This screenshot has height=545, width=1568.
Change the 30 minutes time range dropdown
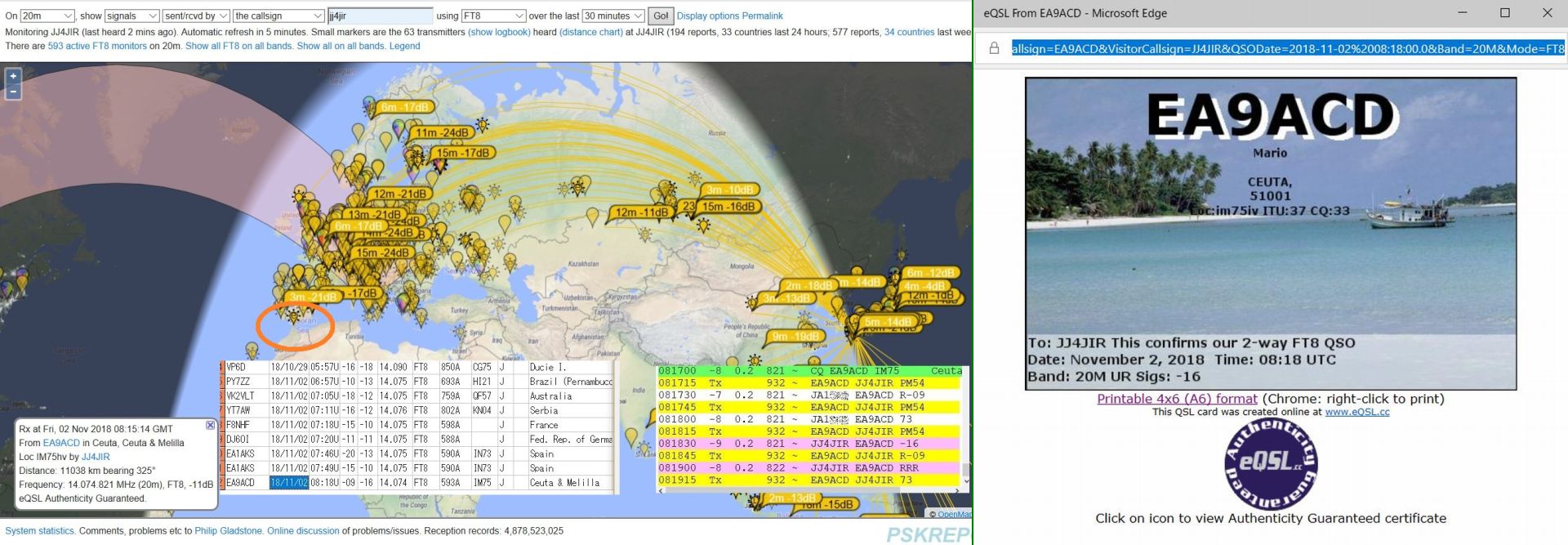612,16
